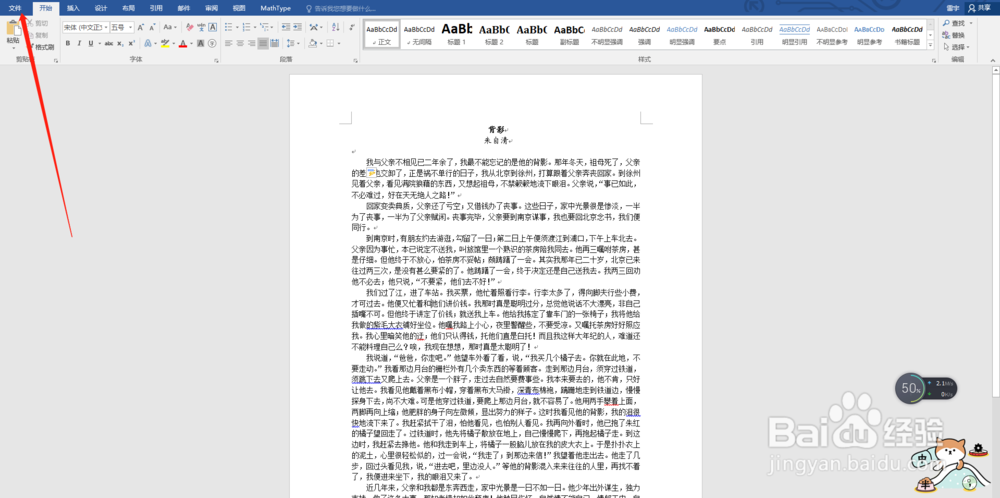The image size is (1000, 498).
Task: Open the File (文件) menu
Action: [x=15, y=8]
